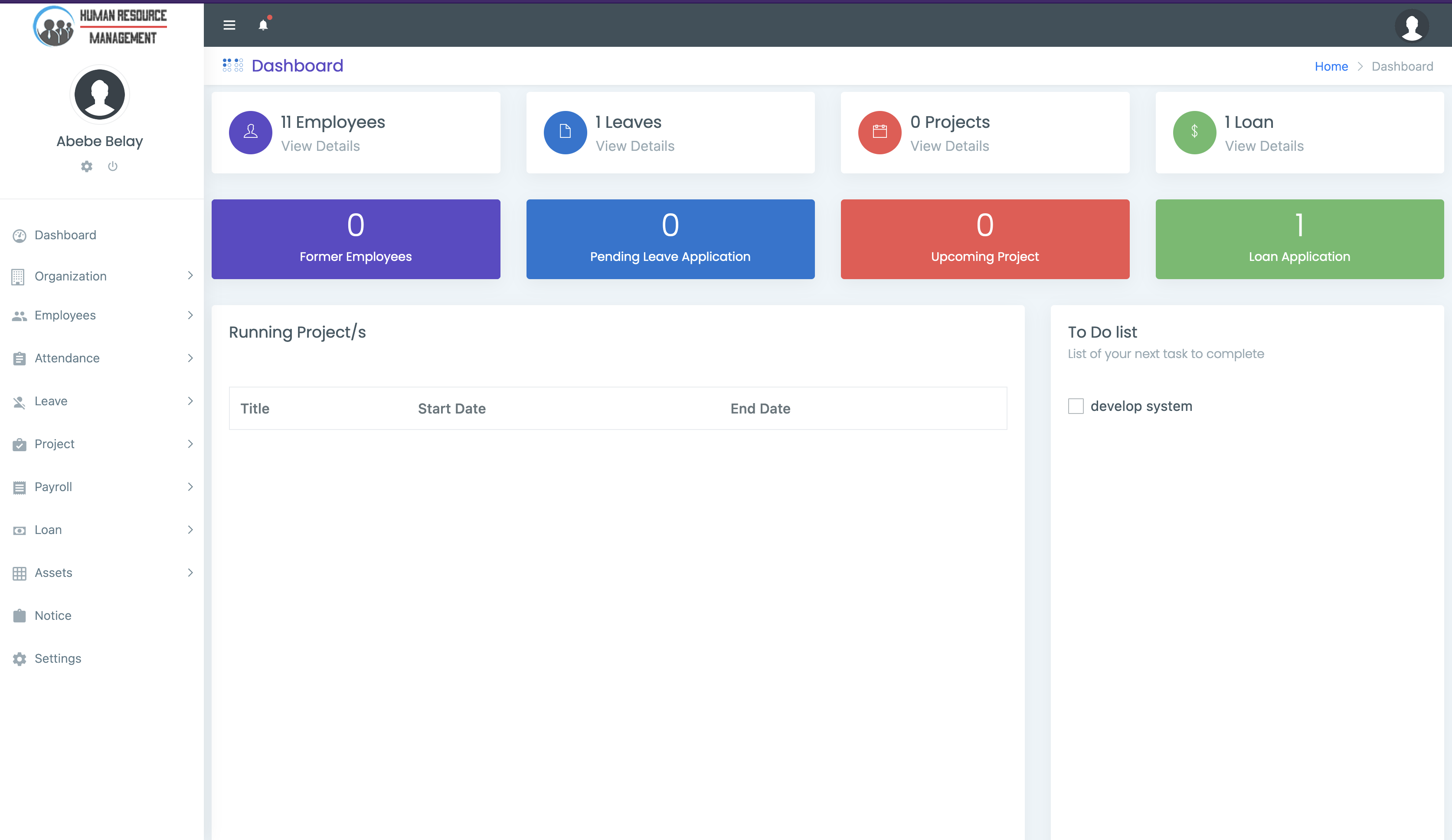Click the red Projects calendar icon
The height and width of the screenshot is (840, 1452).
coord(880,133)
